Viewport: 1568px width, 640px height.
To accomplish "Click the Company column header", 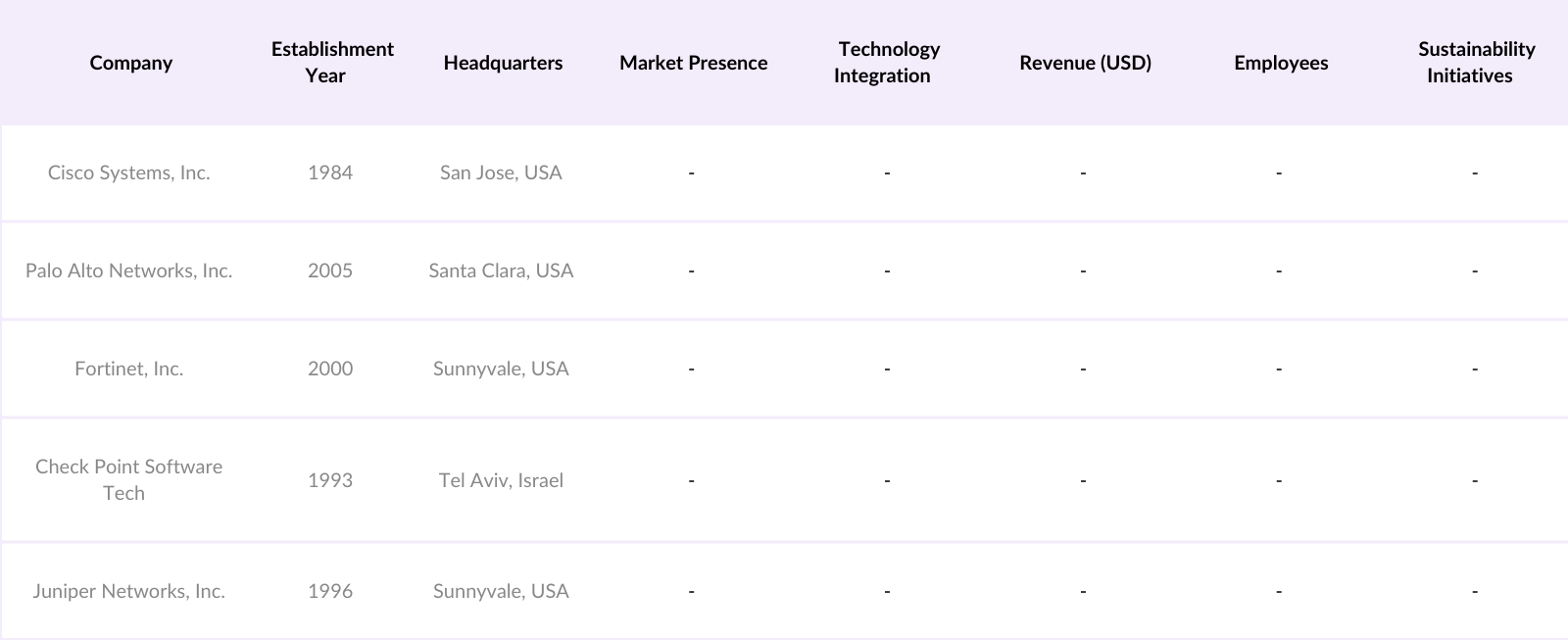I will (130, 63).
